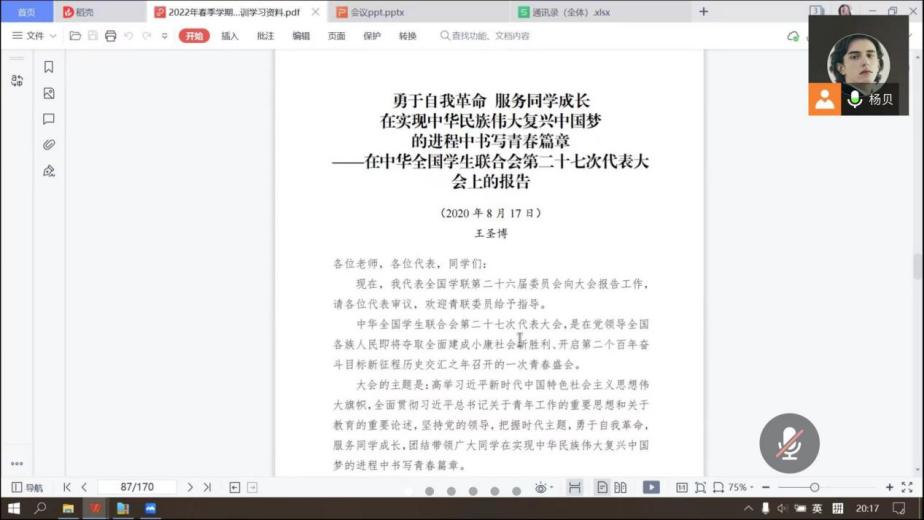The height and width of the screenshot is (520, 924).
Task: Click the red 开始 button
Action: (194, 36)
